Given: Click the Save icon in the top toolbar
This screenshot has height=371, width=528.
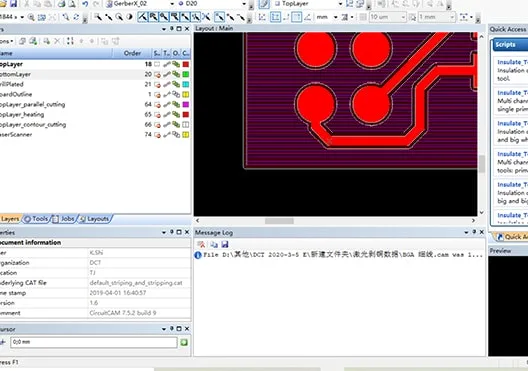Looking at the screenshot, I should [x=13, y=4].
